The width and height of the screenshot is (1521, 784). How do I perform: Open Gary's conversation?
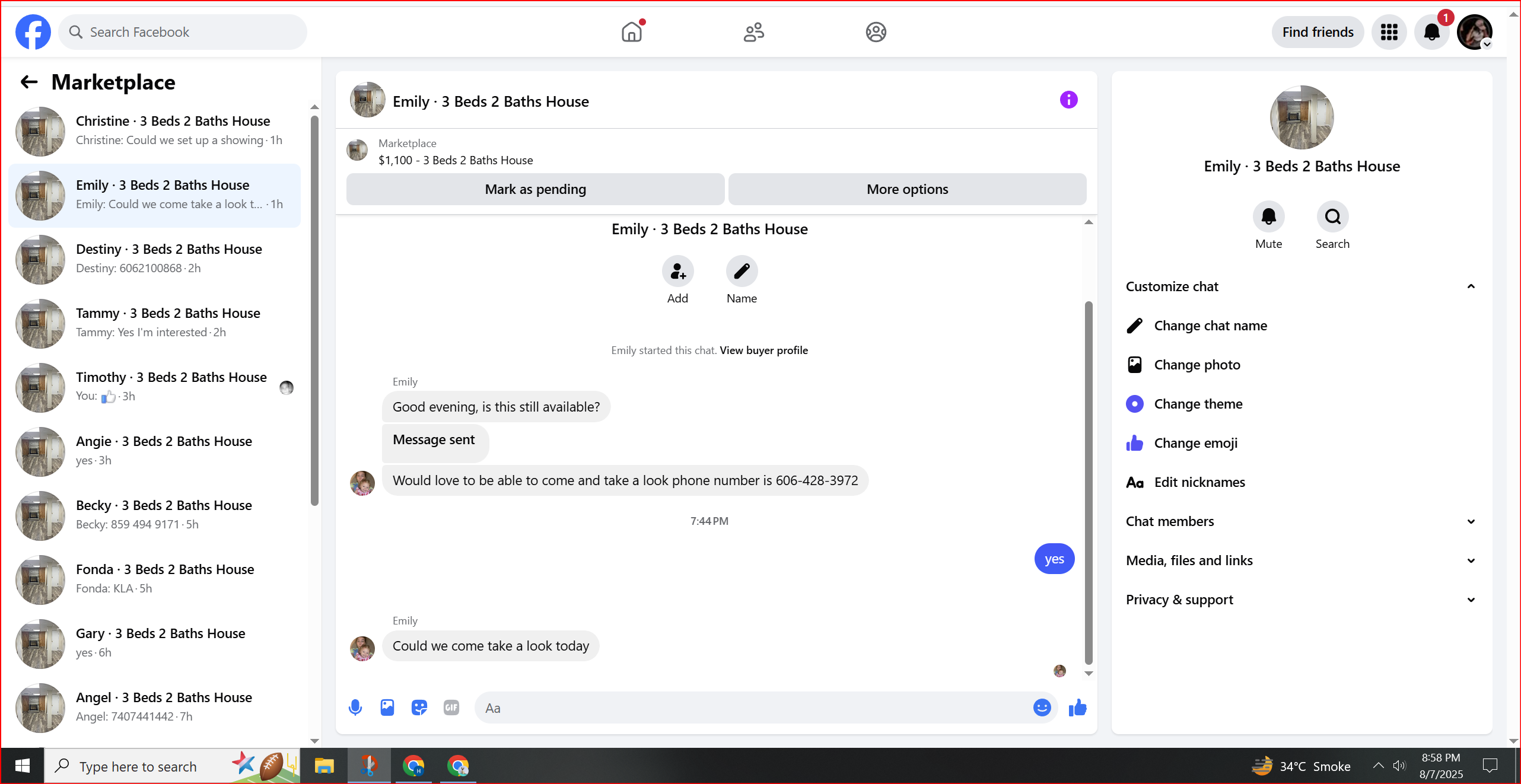tap(155, 643)
